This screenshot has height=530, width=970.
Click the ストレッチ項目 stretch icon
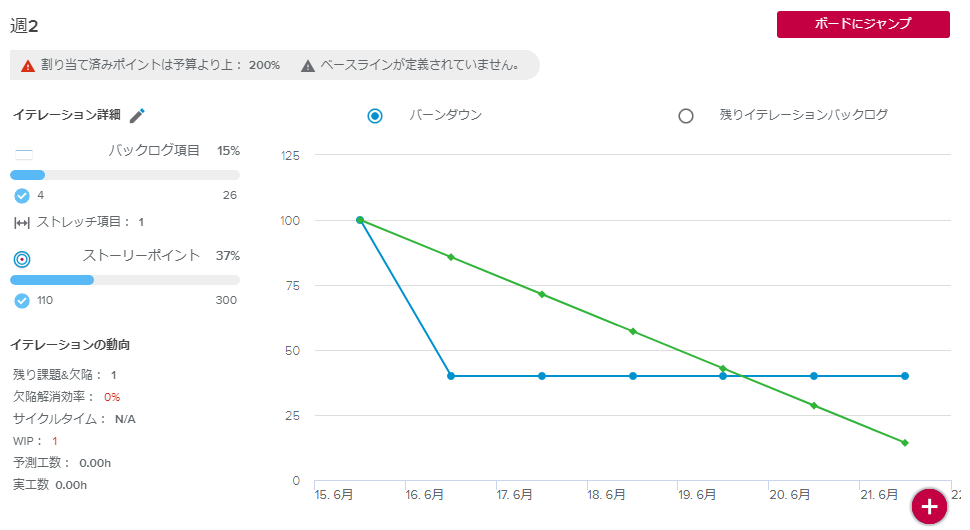(22, 222)
